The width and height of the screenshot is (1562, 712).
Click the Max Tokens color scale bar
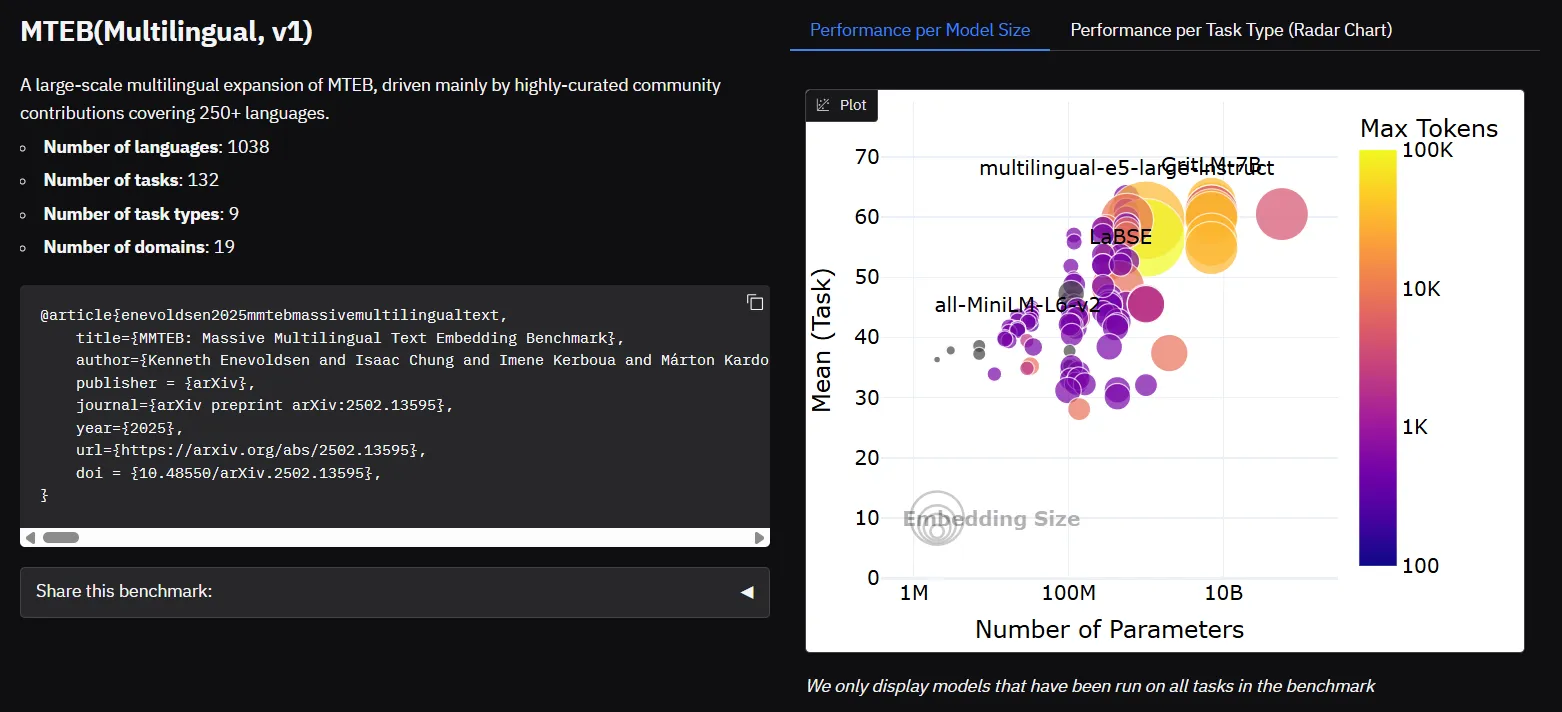click(x=1378, y=358)
